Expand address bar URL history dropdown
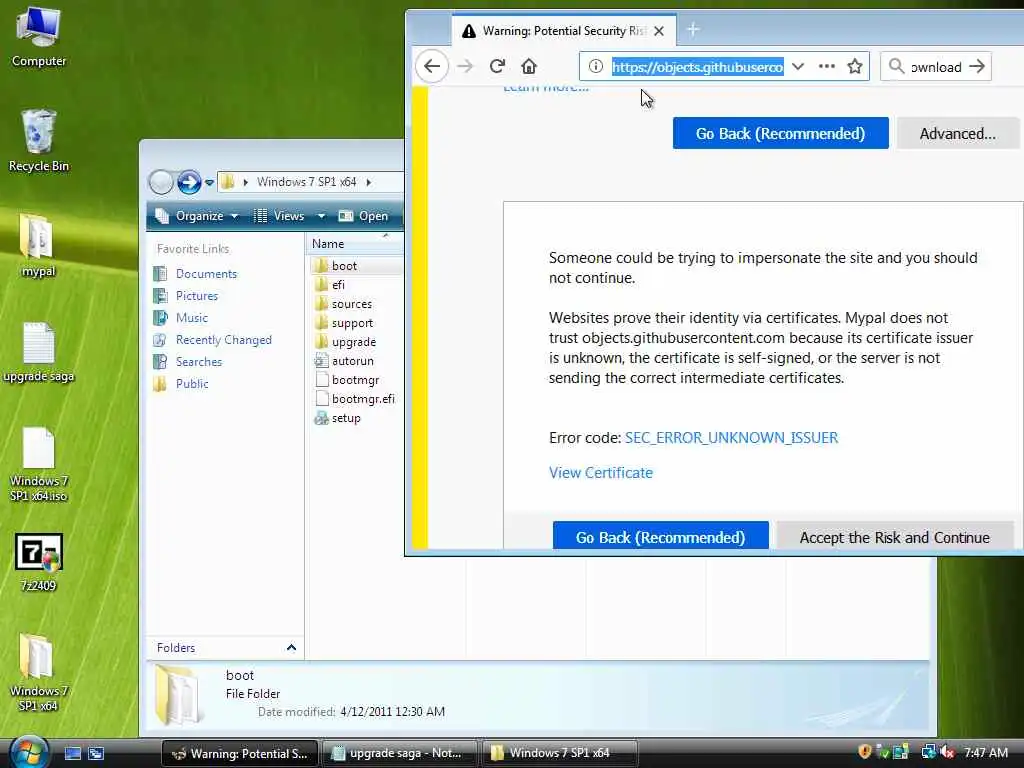This screenshot has width=1024, height=768. [798, 67]
